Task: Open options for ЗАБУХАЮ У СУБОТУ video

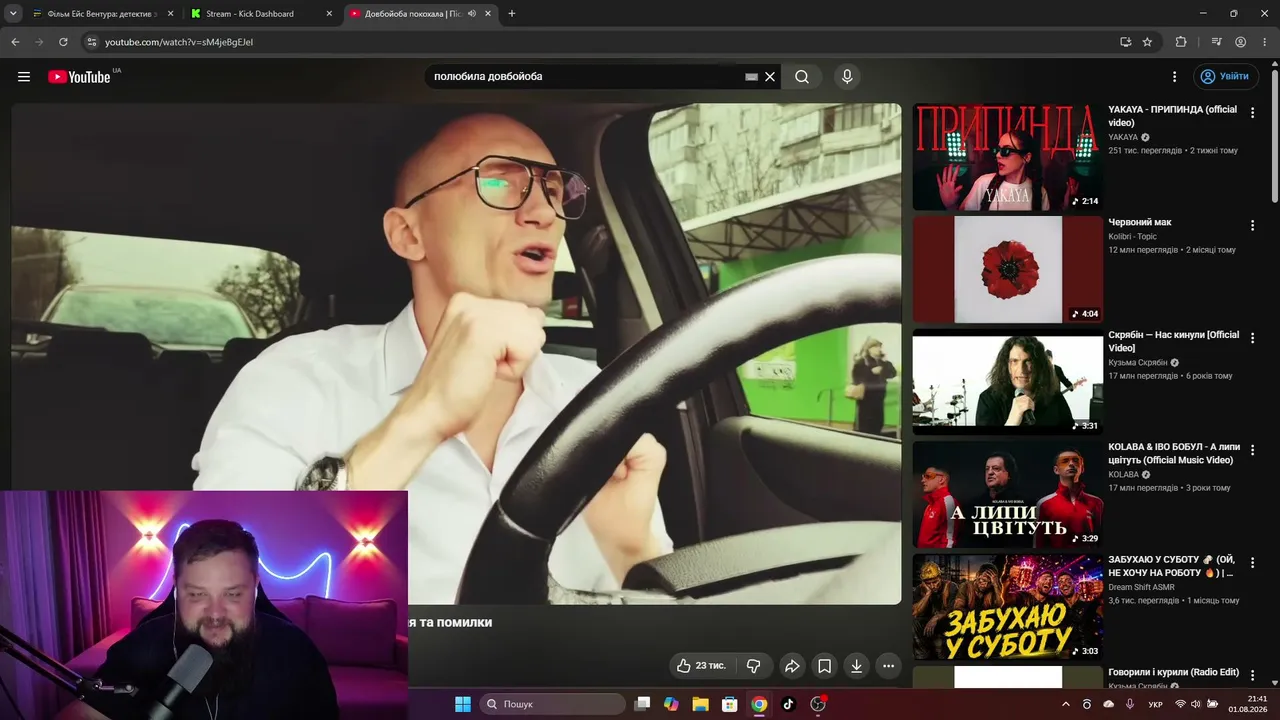Action: point(1252,563)
